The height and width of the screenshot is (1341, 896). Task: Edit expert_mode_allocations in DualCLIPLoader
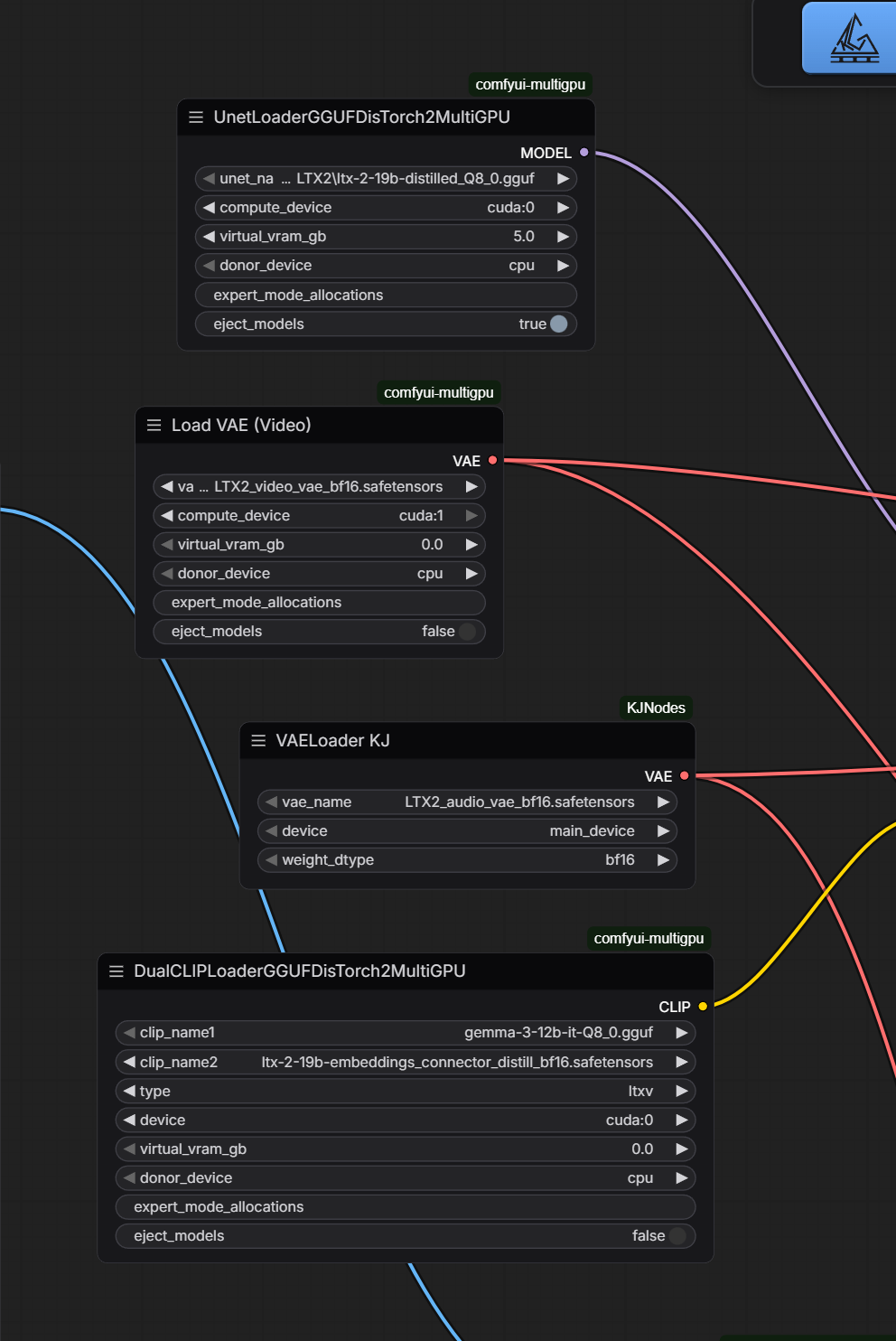pos(406,1207)
